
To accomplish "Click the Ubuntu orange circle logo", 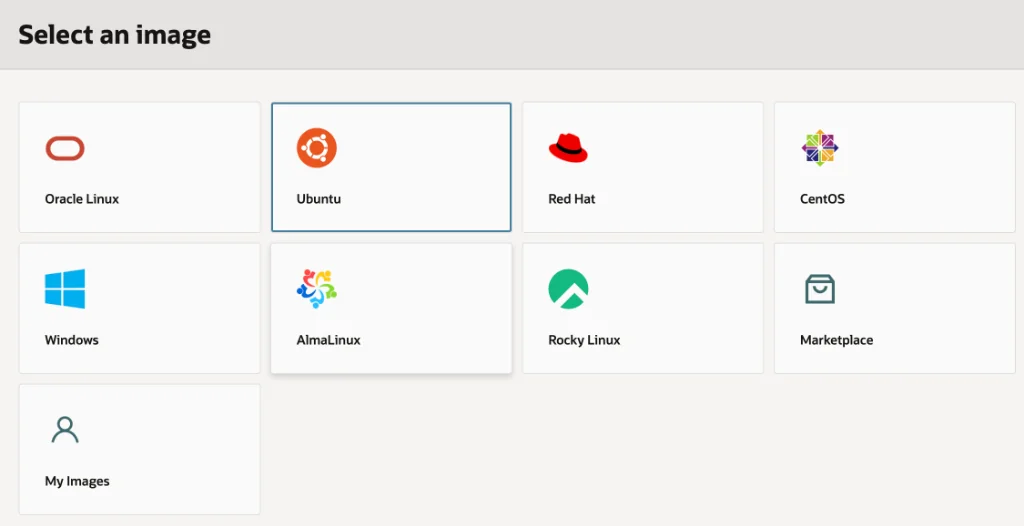I will pyautogui.click(x=317, y=148).
